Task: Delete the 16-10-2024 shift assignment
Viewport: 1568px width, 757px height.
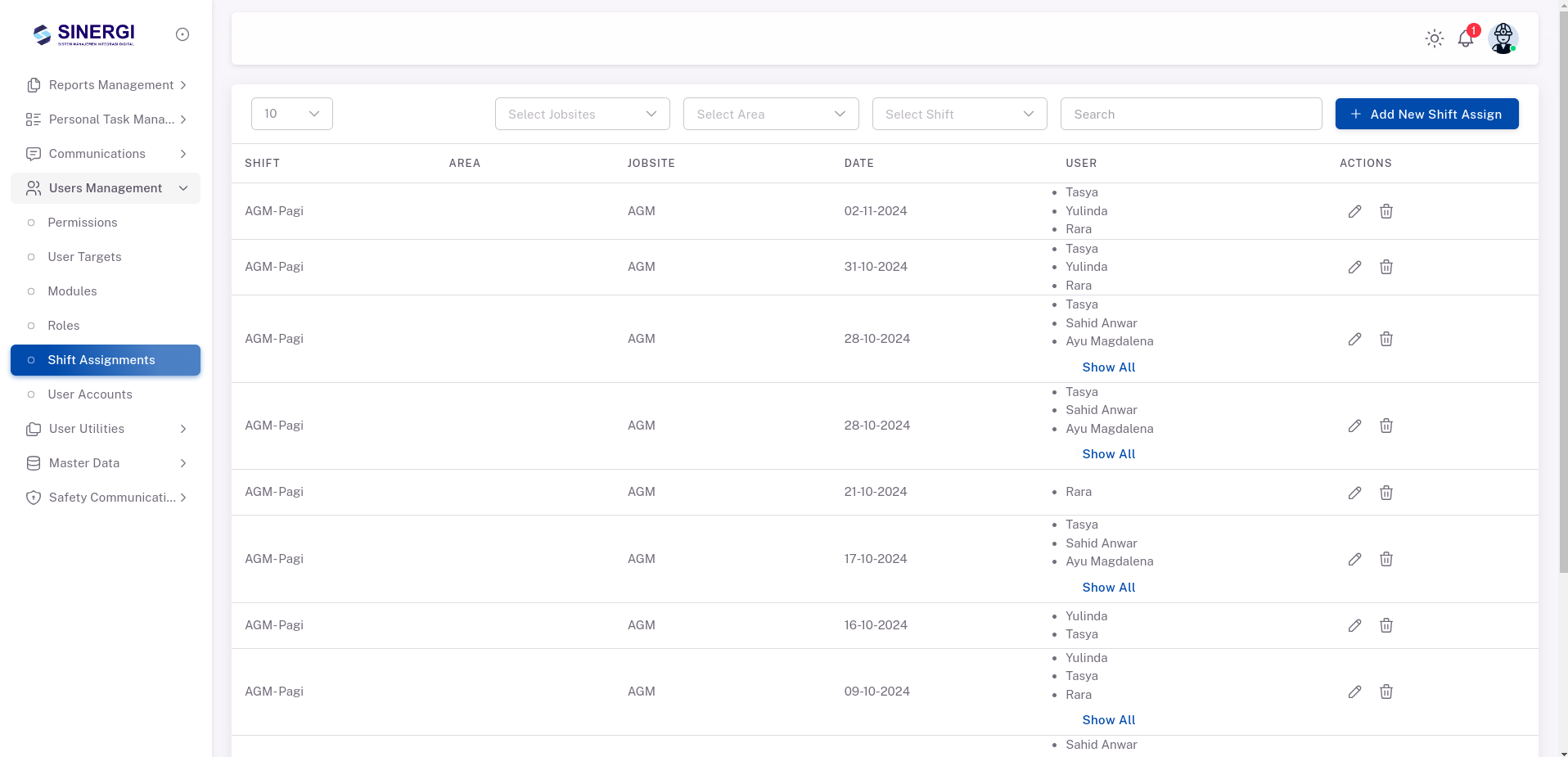Action: (x=1386, y=625)
